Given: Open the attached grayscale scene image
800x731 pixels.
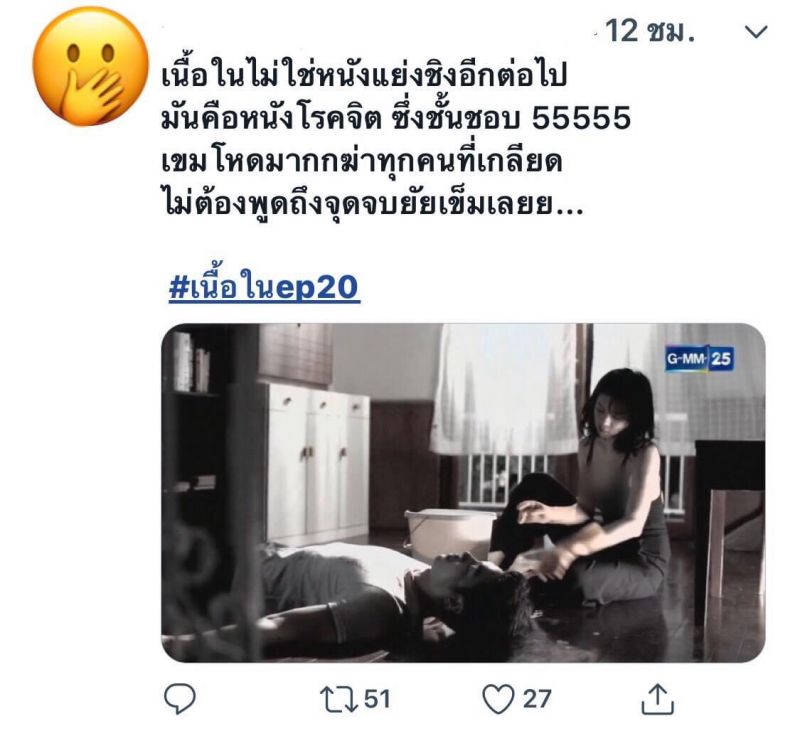Looking at the screenshot, I should coord(463,493).
